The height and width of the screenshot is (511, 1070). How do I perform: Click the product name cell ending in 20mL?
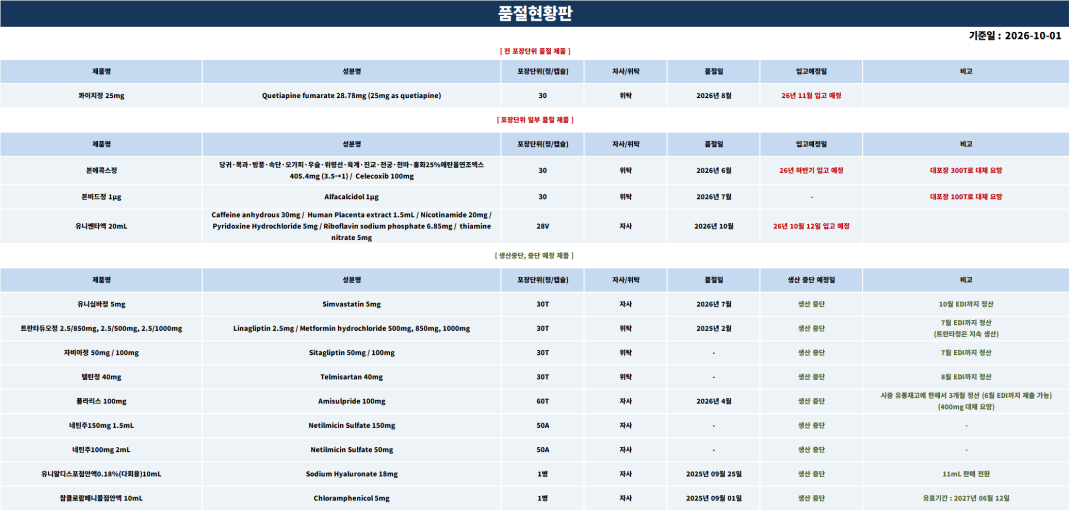coord(101,226)
